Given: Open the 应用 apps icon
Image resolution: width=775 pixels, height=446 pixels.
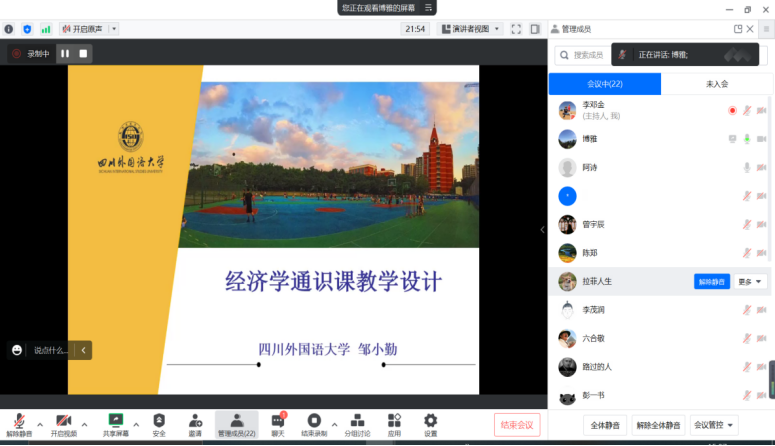Looking at the screenshot, I should point(394,420).
